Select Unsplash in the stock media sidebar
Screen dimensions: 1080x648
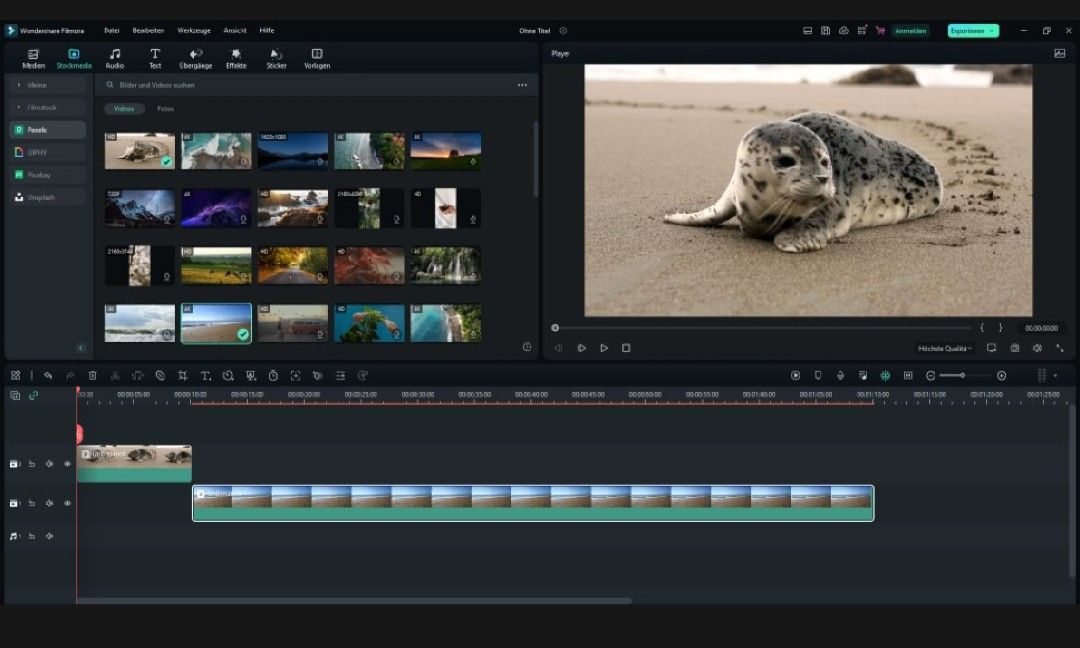(48, 197)
